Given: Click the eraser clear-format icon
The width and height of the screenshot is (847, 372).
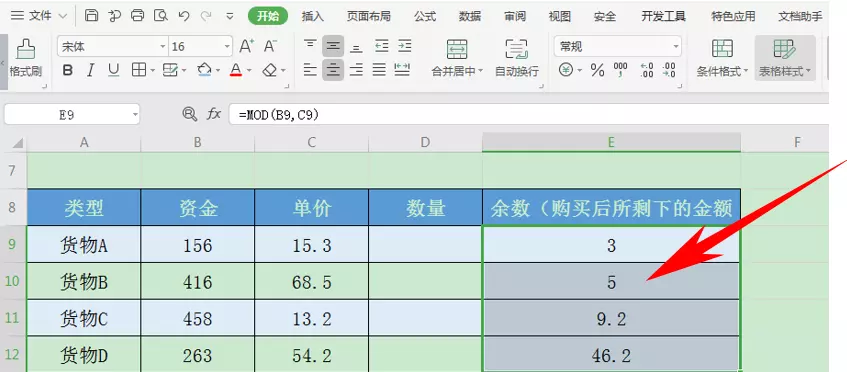Looking at the screenshot, I should tap(270, 70).
